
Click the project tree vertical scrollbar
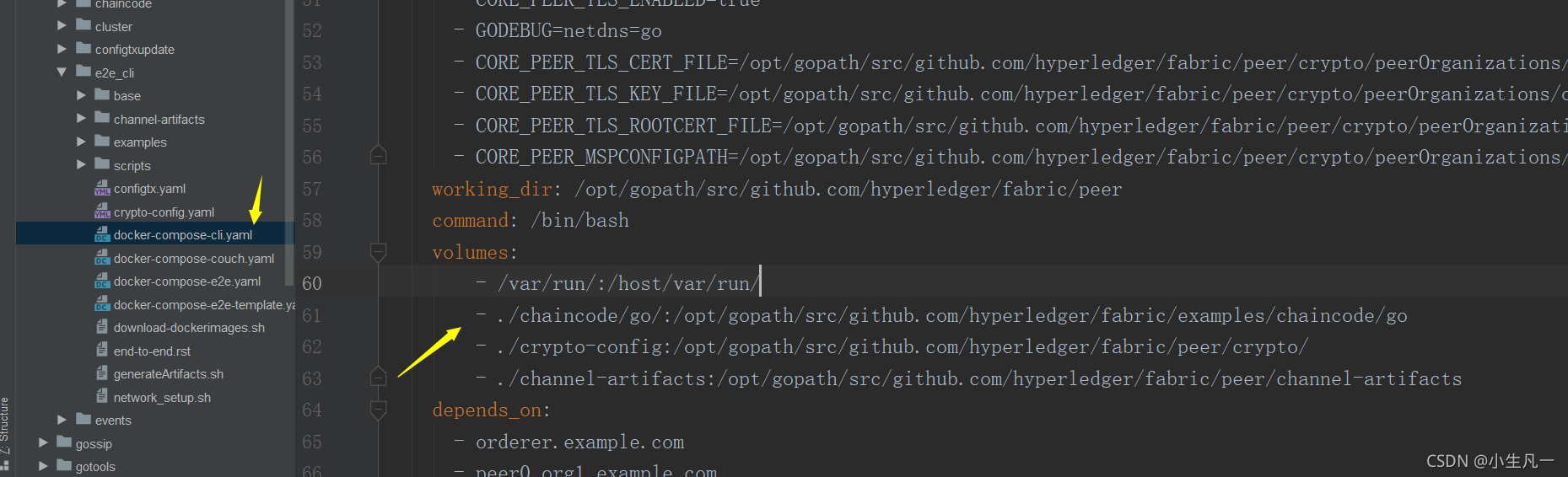coord(289,143)
